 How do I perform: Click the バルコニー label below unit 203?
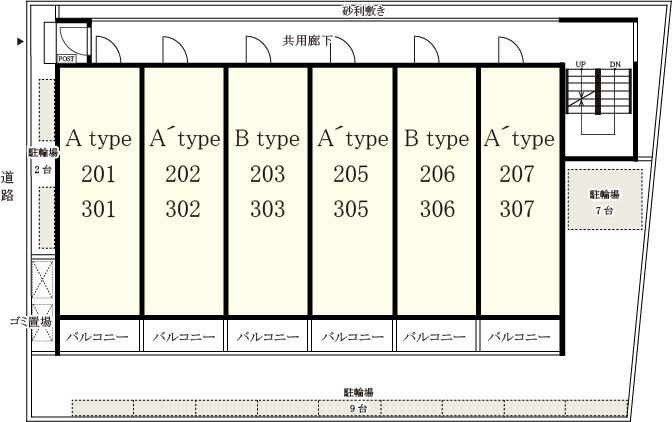(268, 336)
